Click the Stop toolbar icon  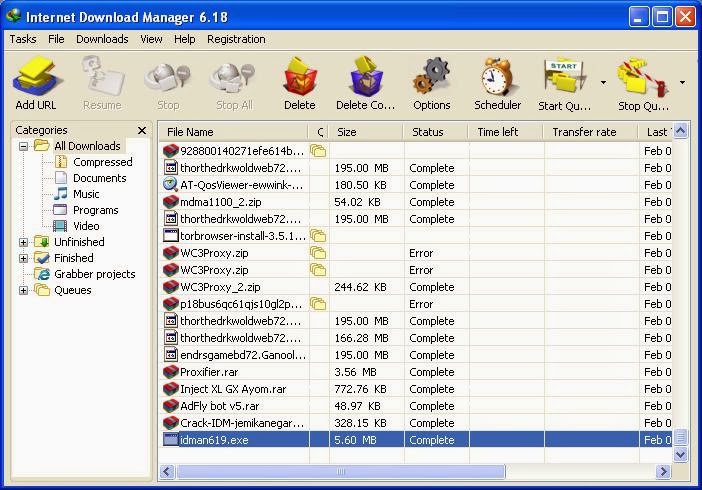point(168,77)
